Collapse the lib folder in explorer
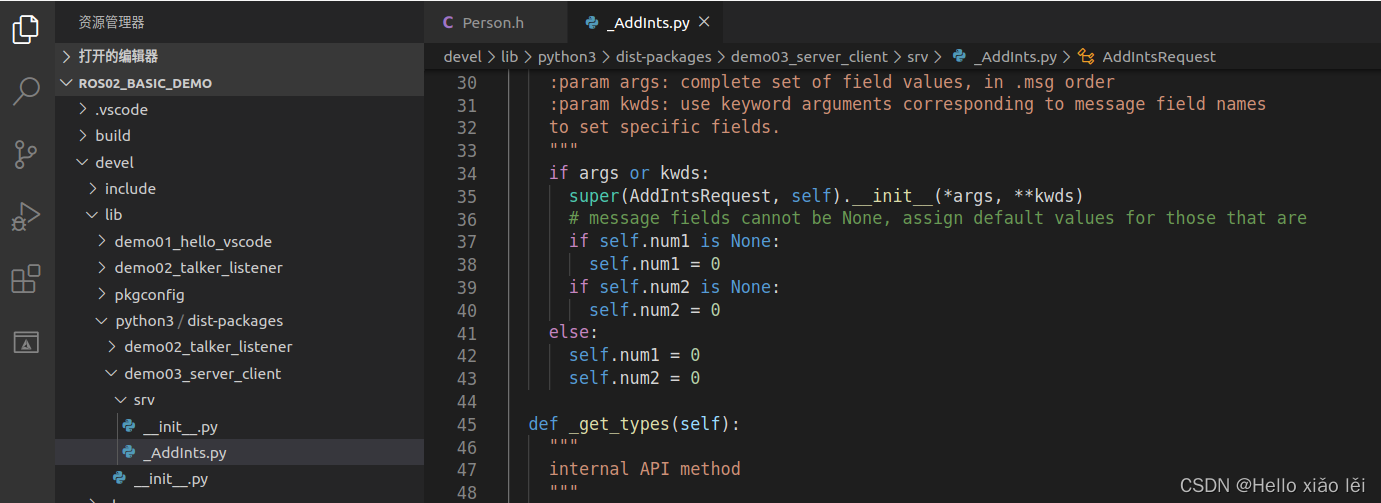Viewport: 1381px width, 503px height. [239, 215]
